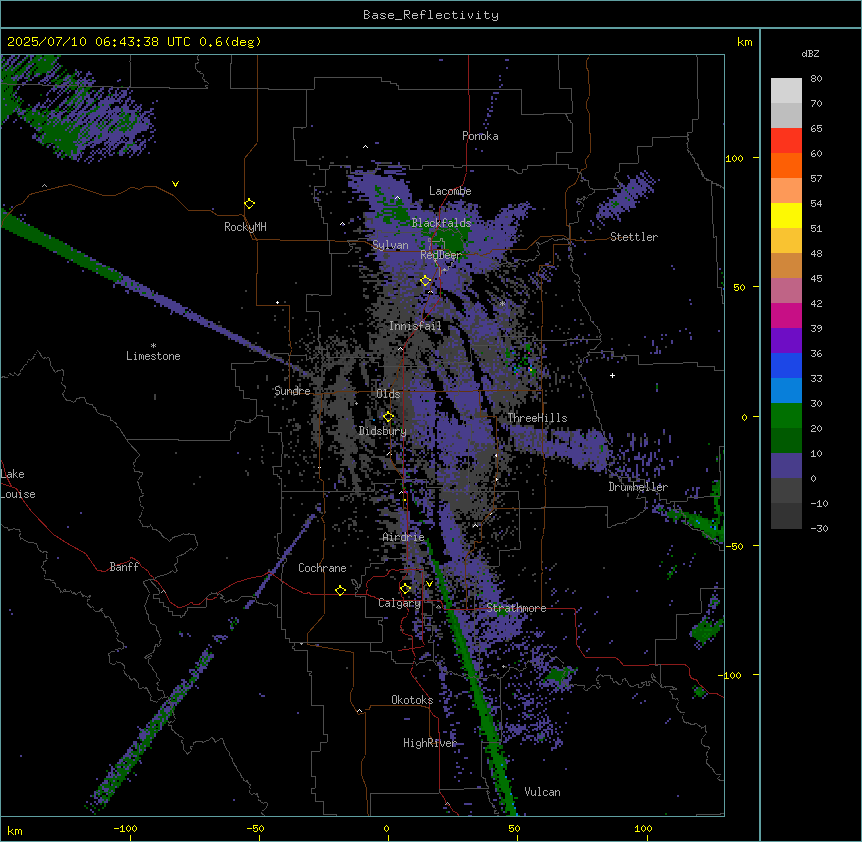Click the HighRiver label
Viewport: 862px width, 842px height.
430,743
